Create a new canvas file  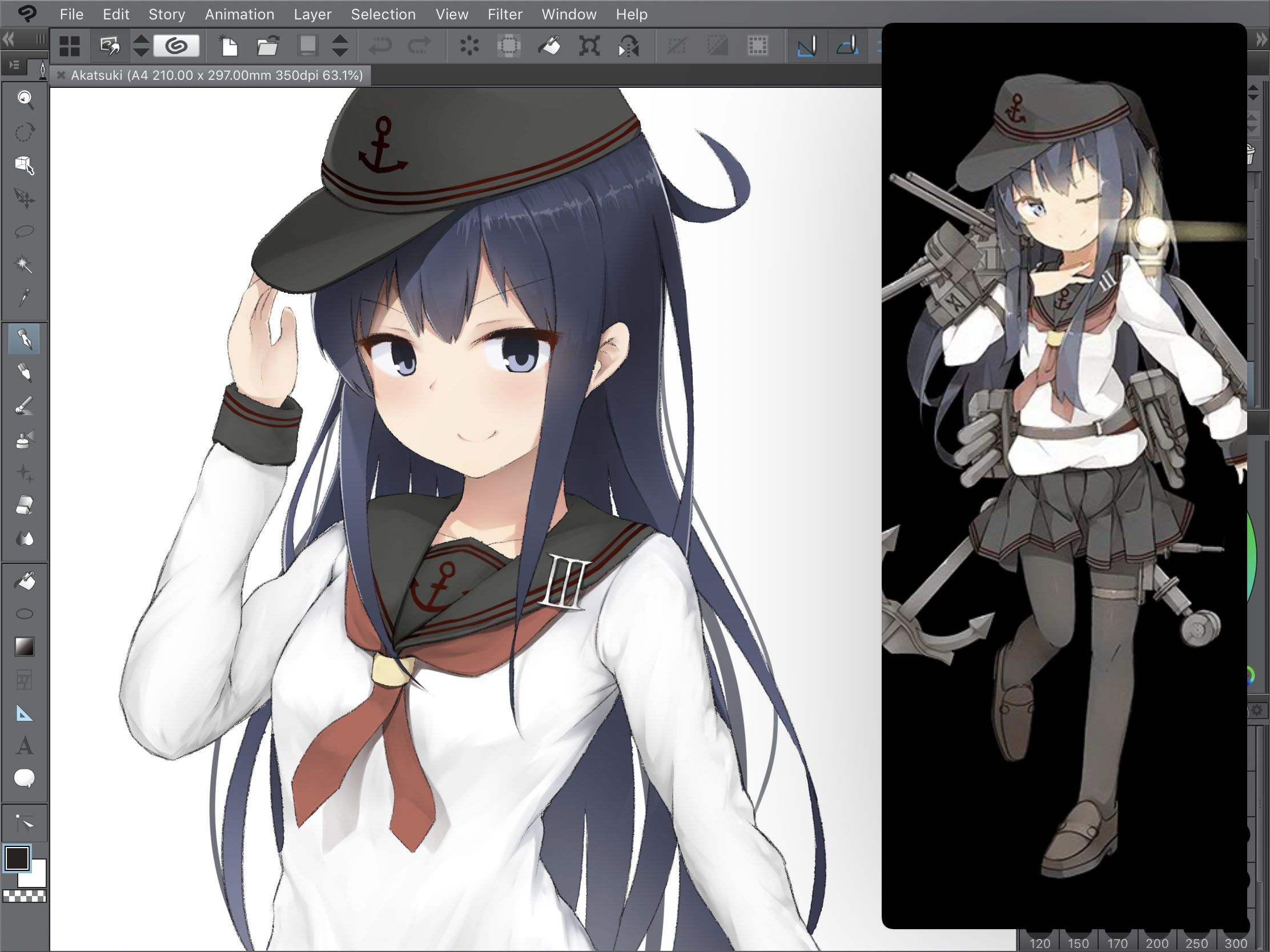click(229, 46)
